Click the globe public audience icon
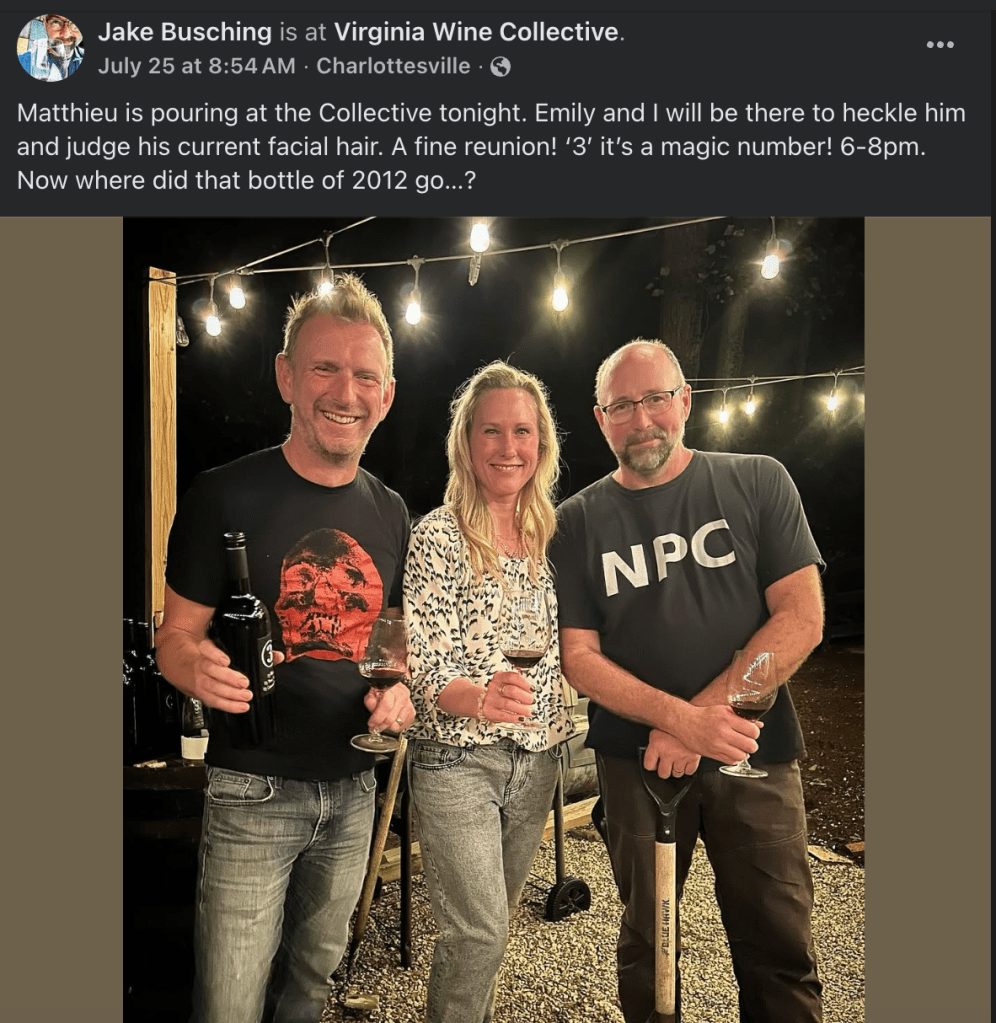The height and width of the screenshot is (1023, 996). (500, 67)
